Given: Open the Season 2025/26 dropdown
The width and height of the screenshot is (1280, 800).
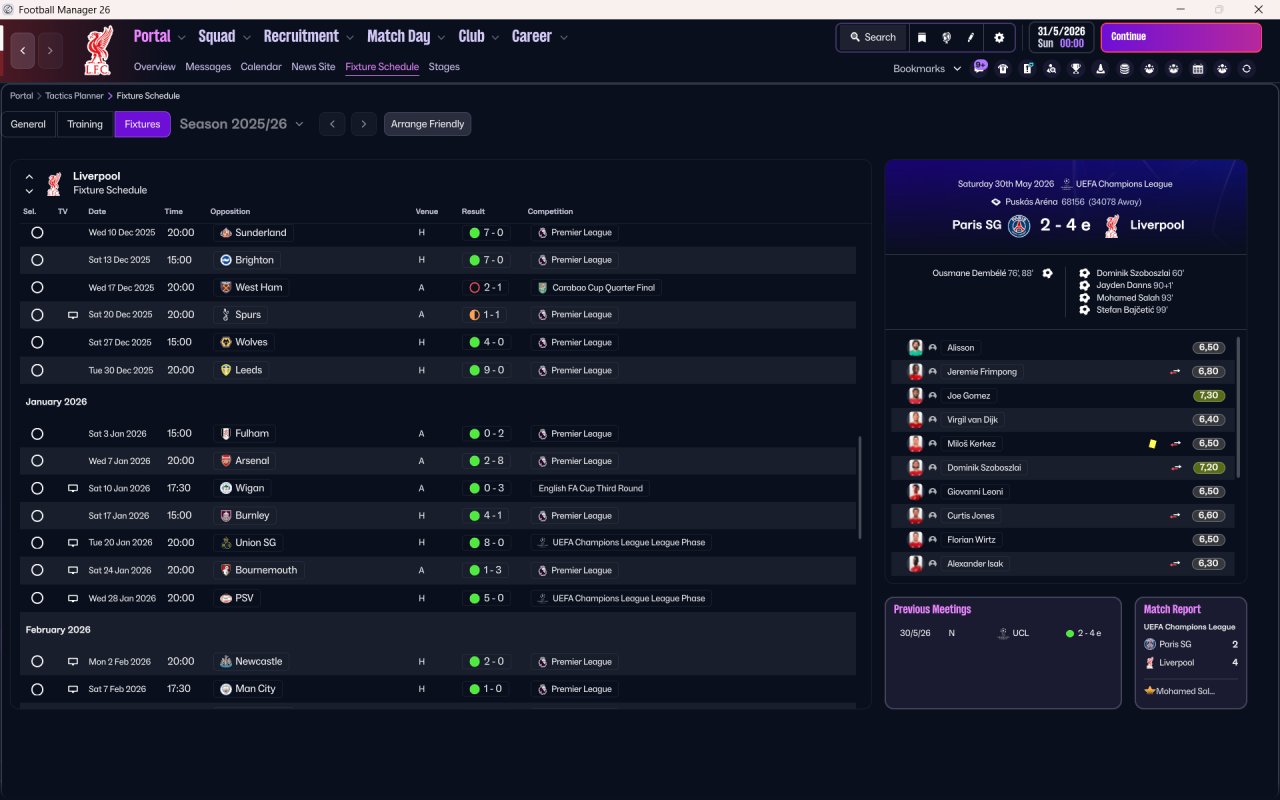Looking at the screenshot, I should coord(242,124).
